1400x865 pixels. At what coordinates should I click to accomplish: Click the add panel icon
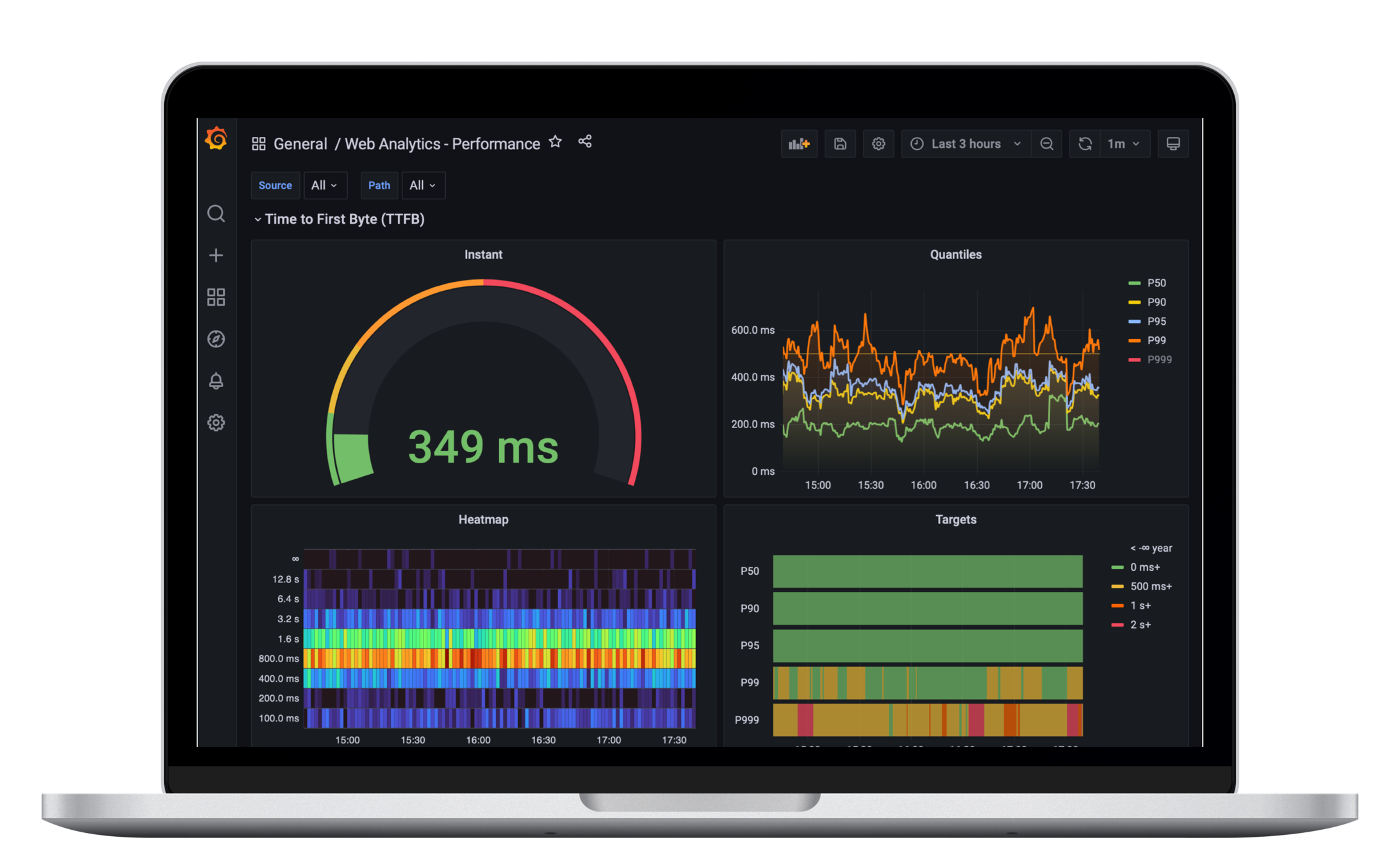(798, 144)
